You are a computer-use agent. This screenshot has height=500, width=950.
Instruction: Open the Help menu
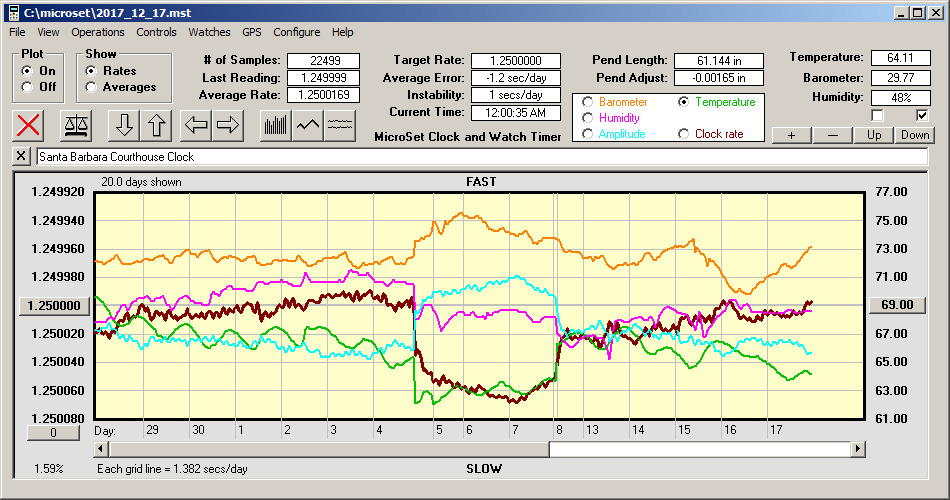(x=342, y=32)
